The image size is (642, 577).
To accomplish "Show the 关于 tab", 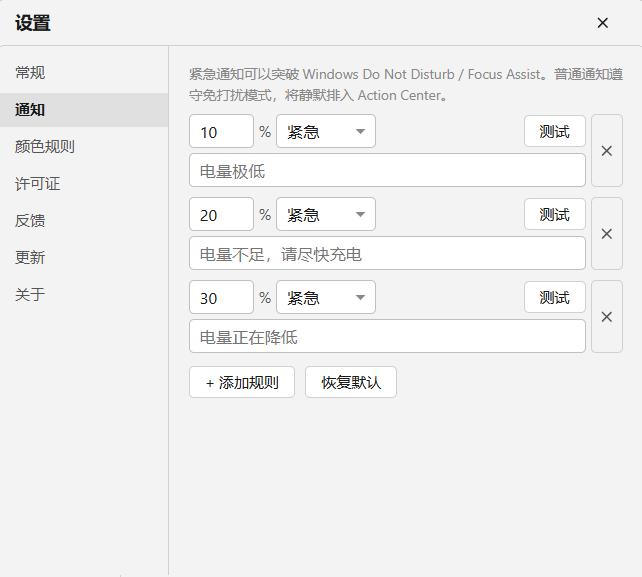I will 84,294.
